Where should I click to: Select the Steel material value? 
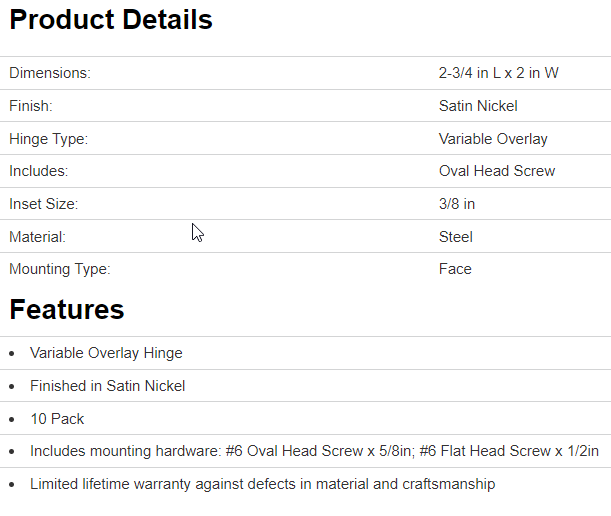456,237
